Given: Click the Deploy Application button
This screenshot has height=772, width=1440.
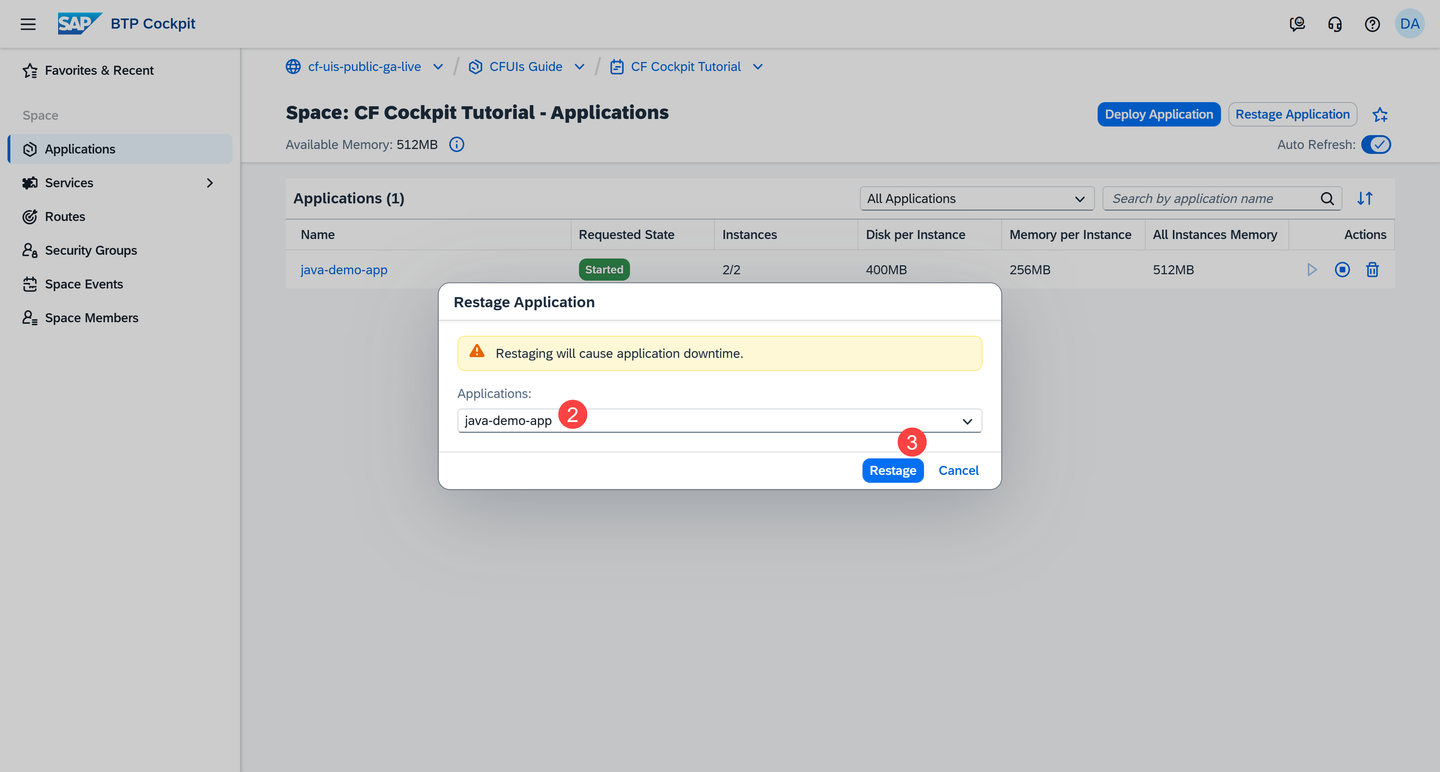Looking at the screenshot, I should 1159,114.
